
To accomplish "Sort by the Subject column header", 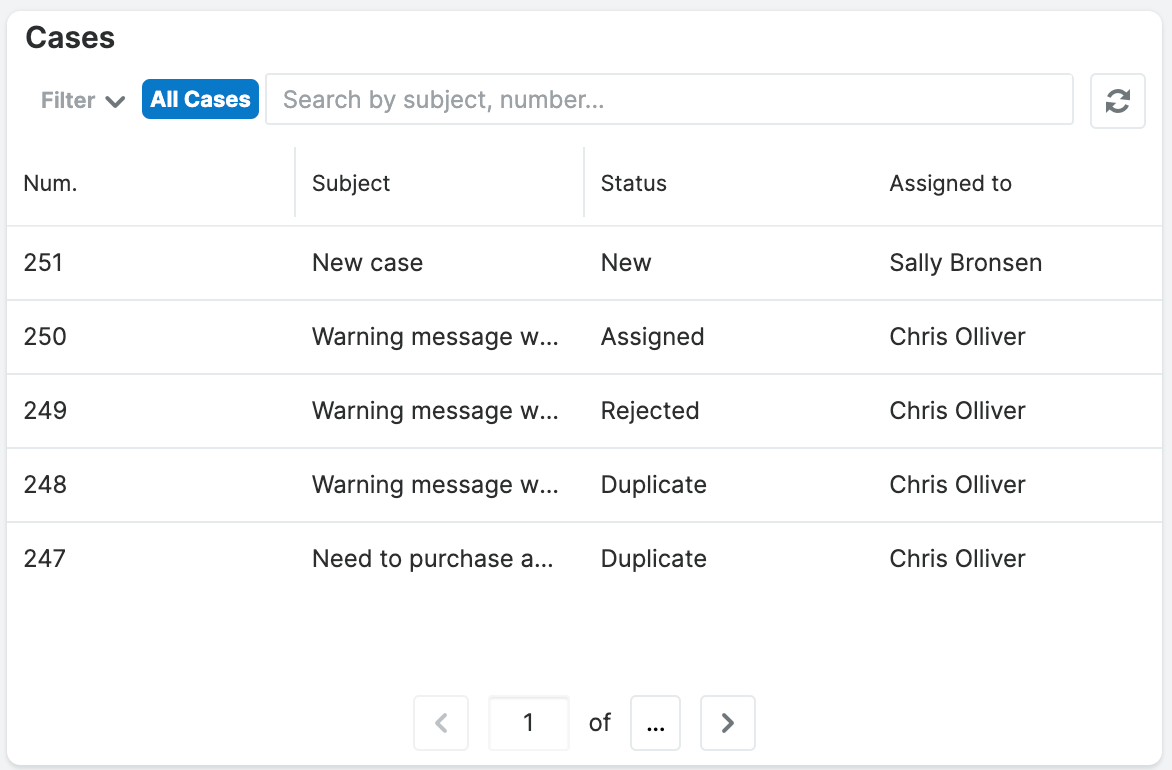I will [351, 183].
